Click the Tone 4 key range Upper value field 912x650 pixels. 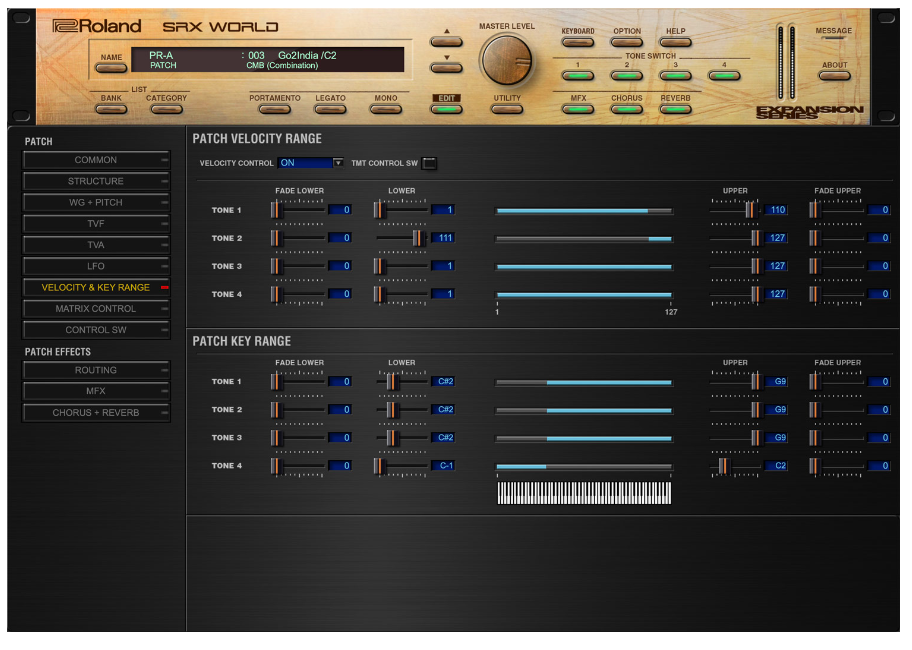pos(776,466)
